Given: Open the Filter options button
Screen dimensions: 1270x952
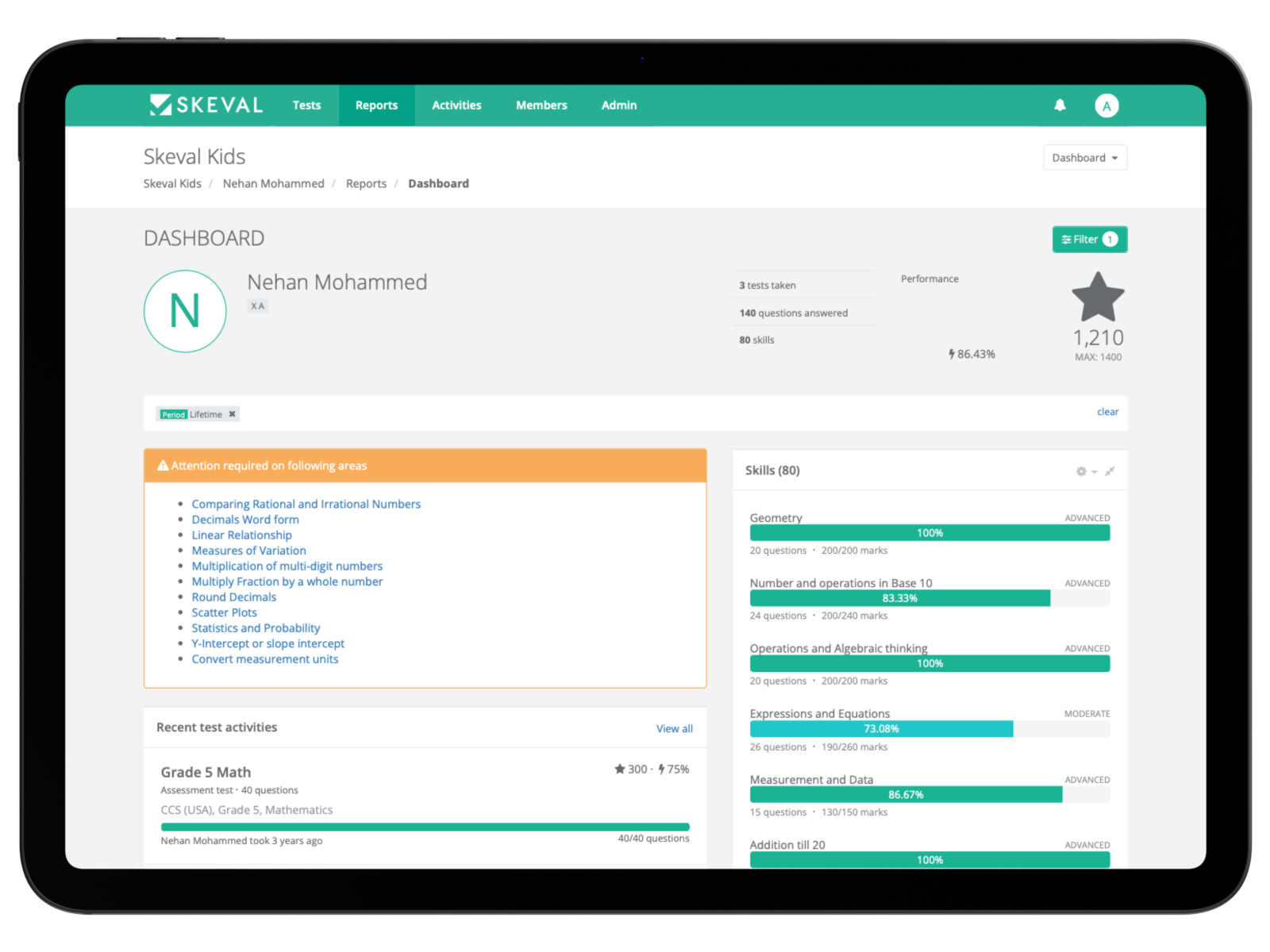Looking at the screenshot, I should [1089, 240].
